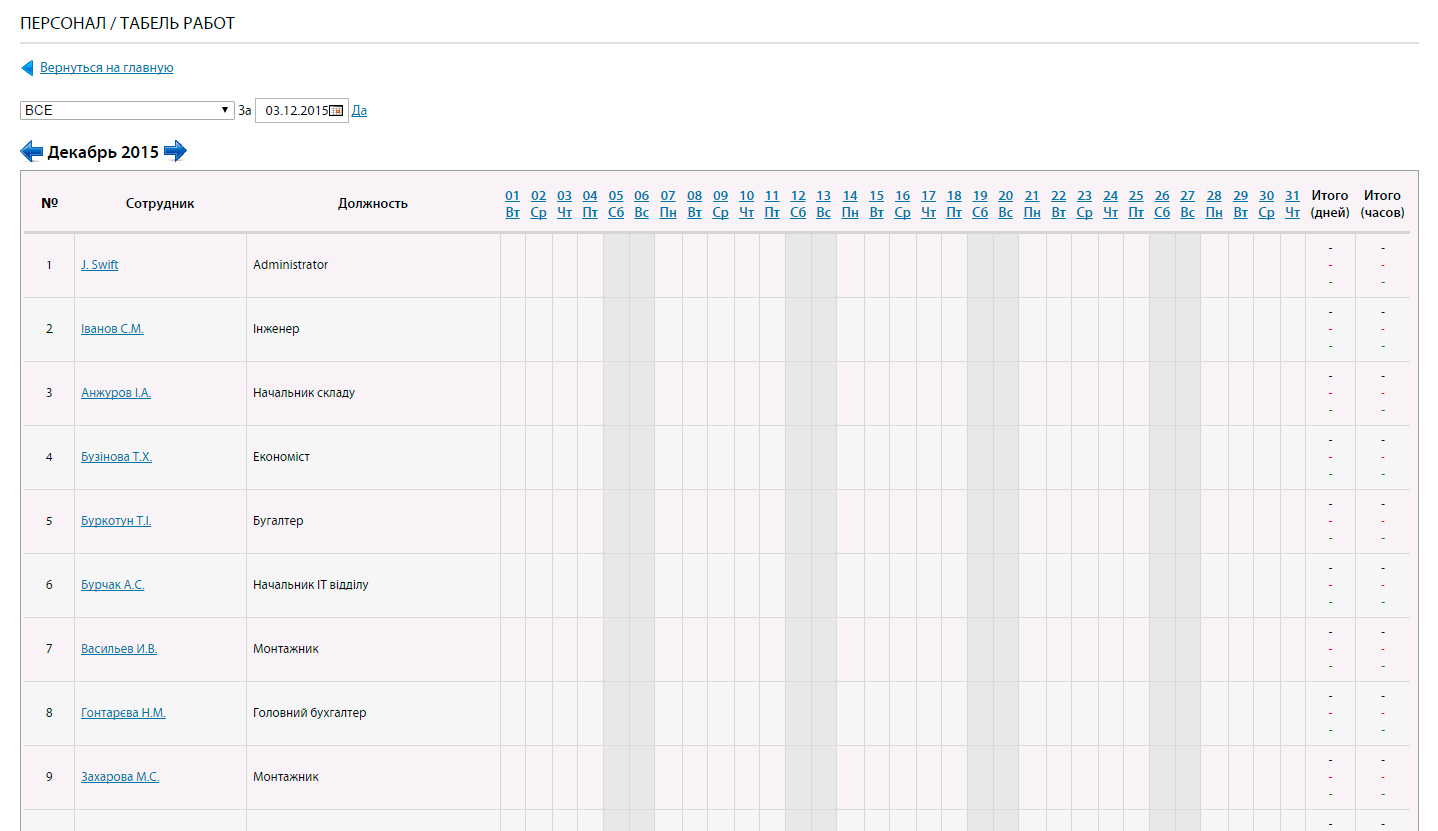Select day 31 Чт column header
The width and height of the screenshot is (1438, 831).
click(x=1292, y=204)
